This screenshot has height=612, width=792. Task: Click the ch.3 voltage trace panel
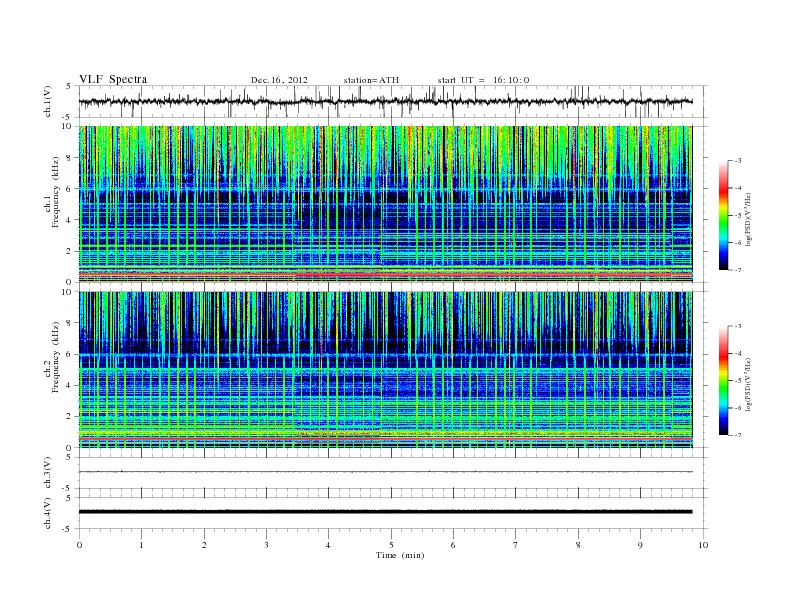(x=393, y=473)
